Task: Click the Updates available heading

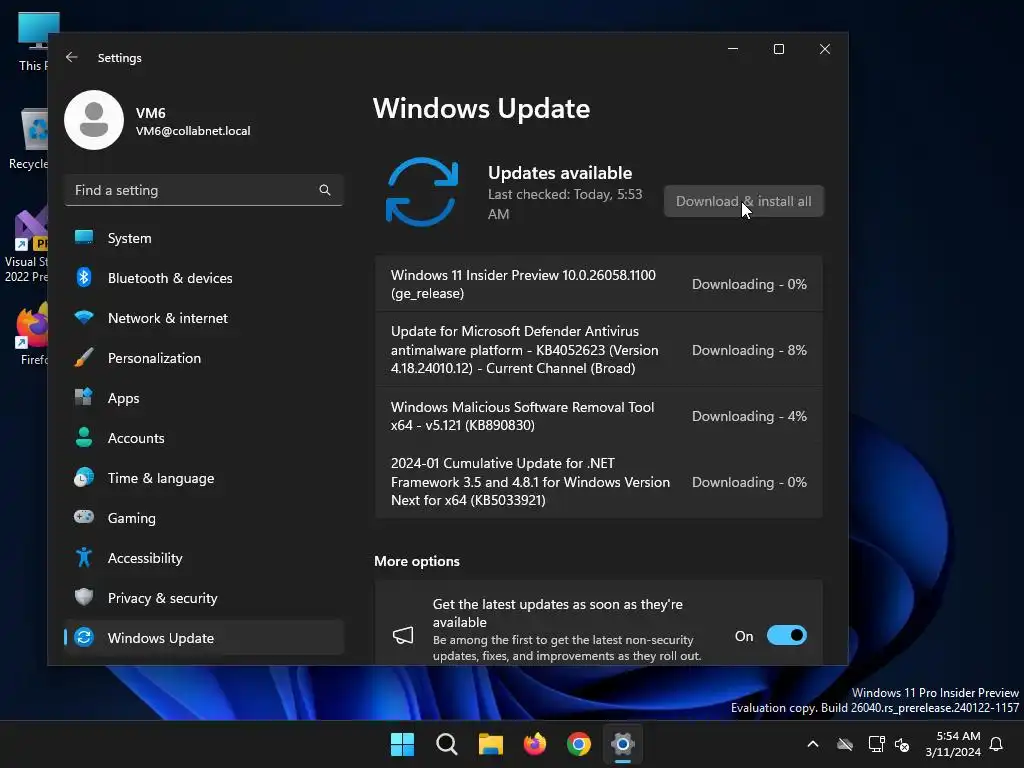Action: tap(560, 173)
